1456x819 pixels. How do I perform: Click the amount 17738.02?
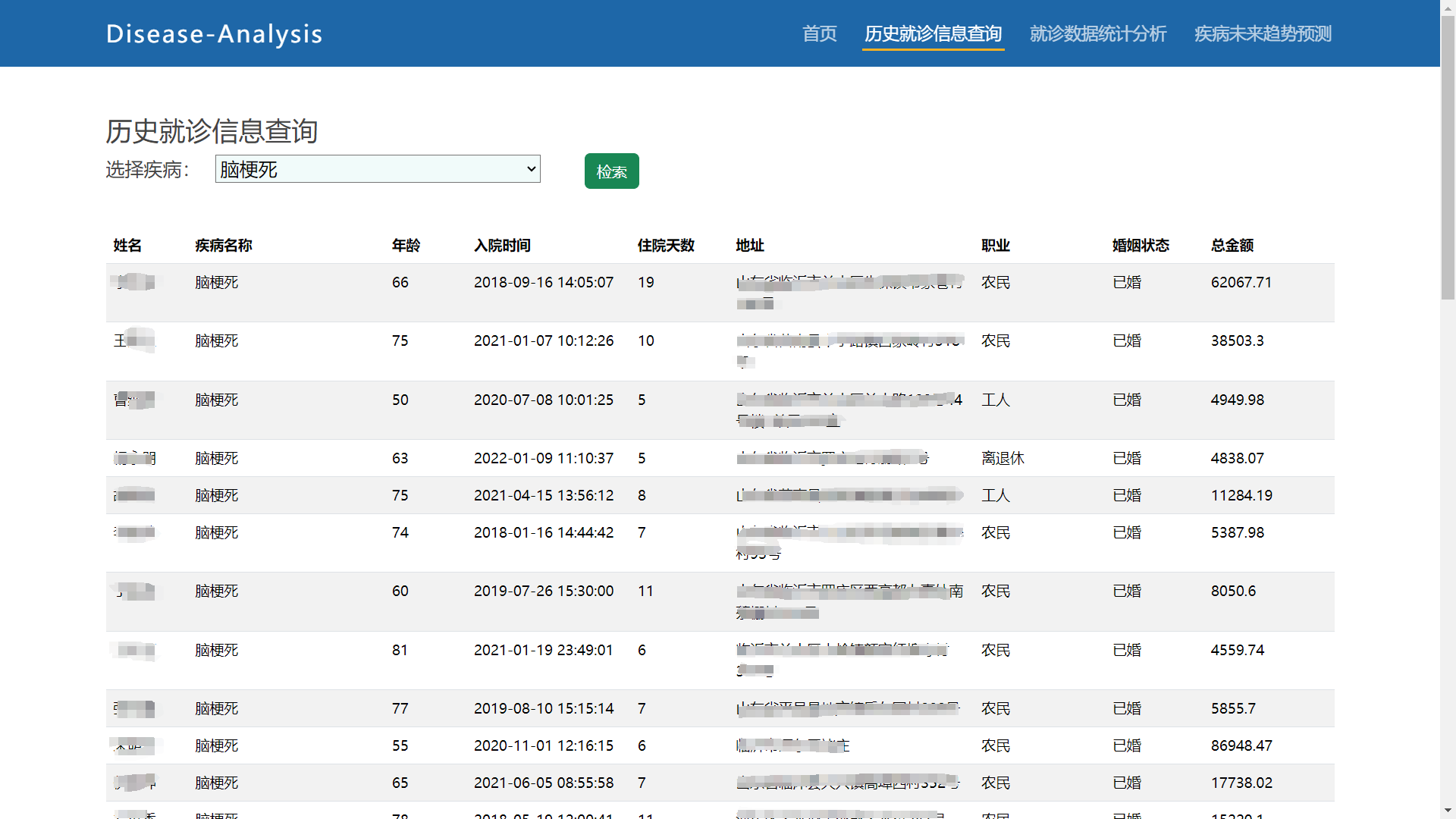1241,783
